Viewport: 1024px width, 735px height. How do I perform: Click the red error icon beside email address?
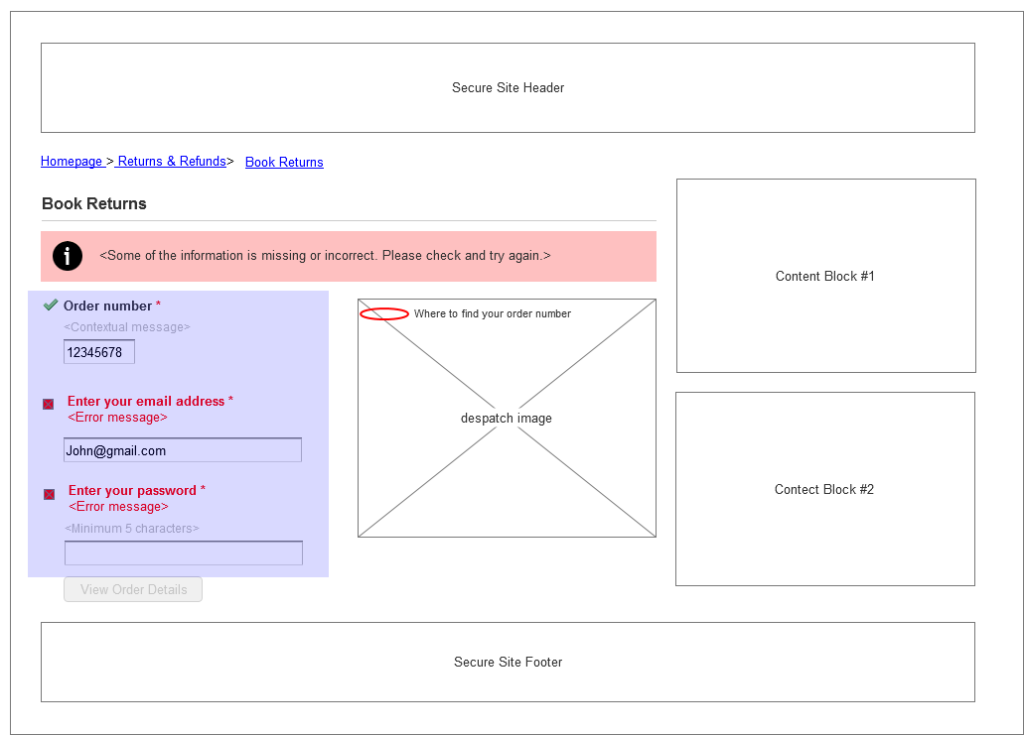click(48, 404)
